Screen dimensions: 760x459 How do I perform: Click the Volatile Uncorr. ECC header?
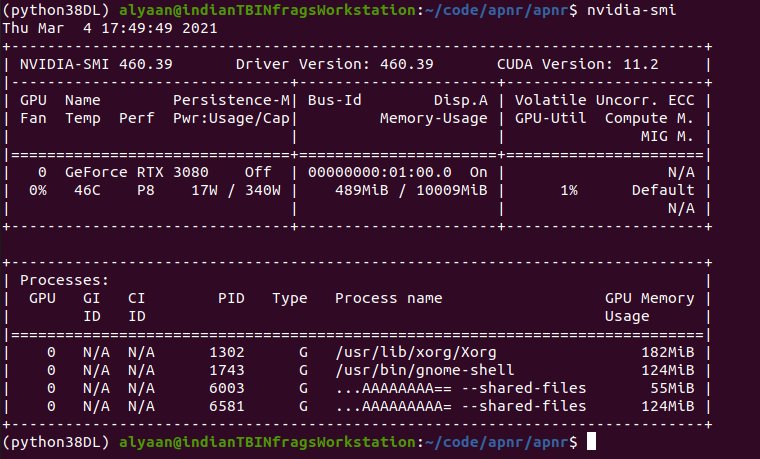pos(604,100)
